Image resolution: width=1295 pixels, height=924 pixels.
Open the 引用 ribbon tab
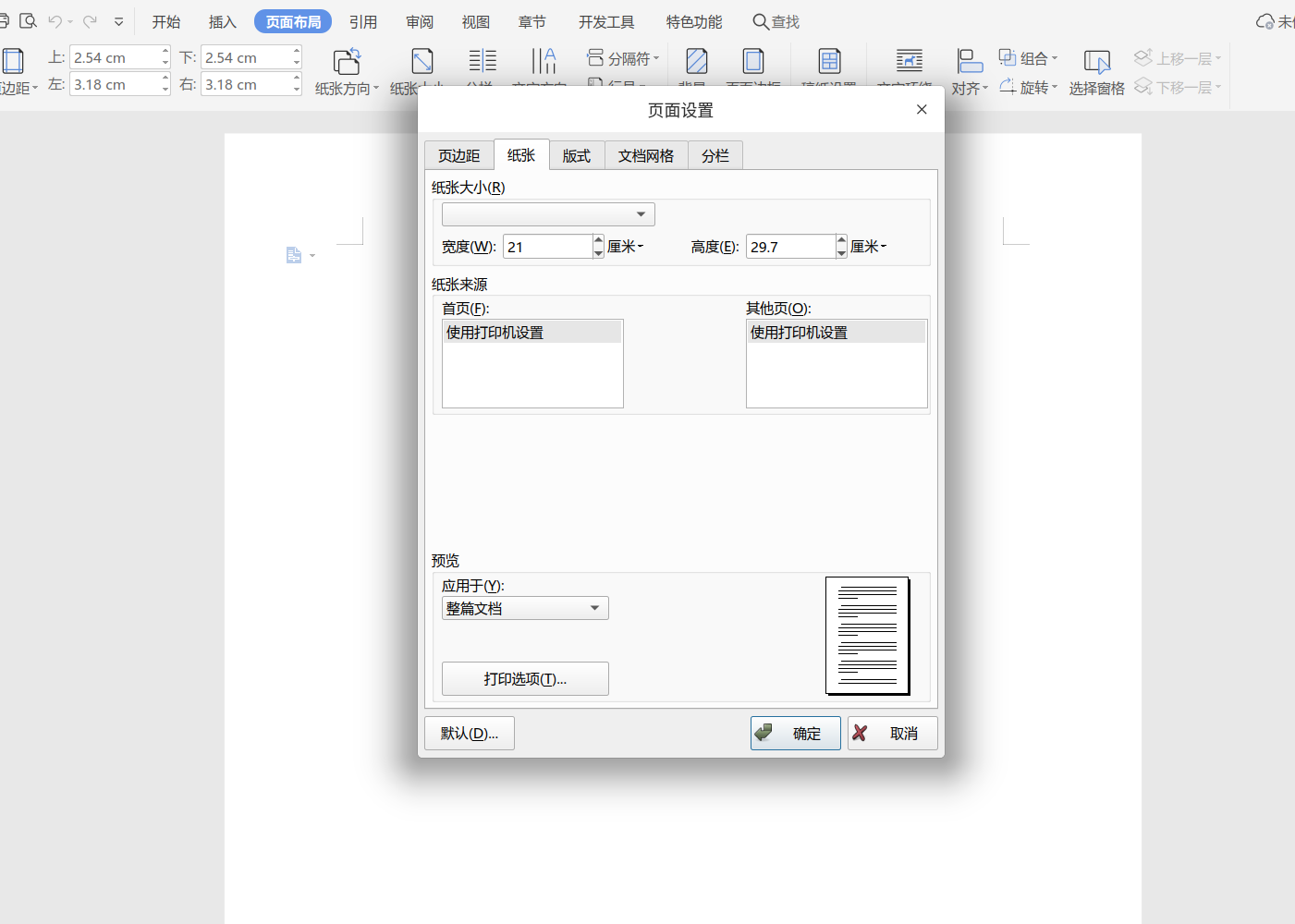363,21
